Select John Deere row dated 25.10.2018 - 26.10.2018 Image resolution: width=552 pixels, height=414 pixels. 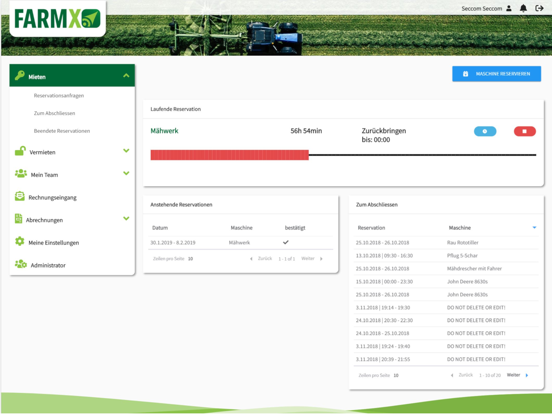click(446, 295)
